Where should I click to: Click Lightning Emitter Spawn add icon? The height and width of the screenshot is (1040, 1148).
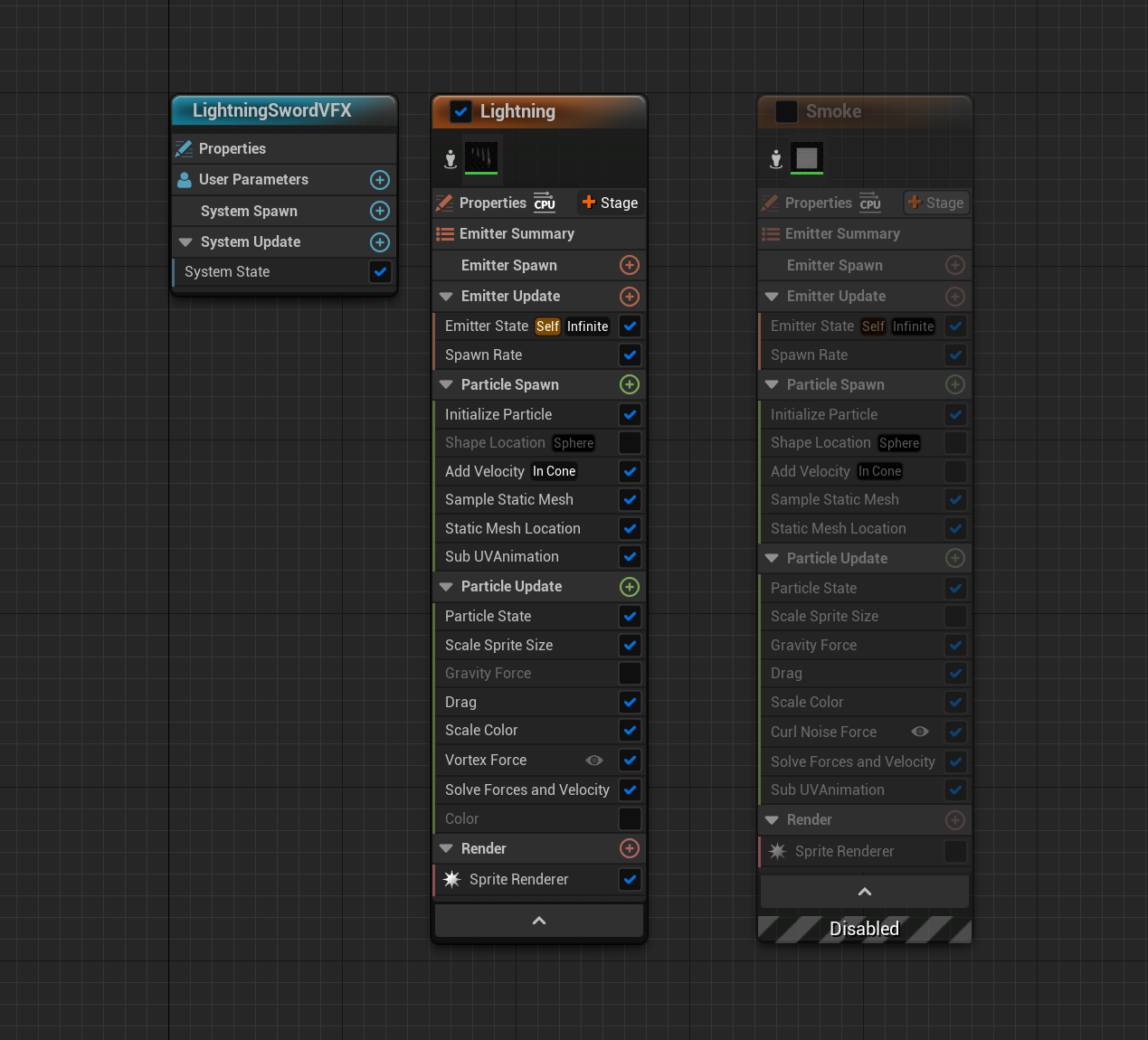[x=630, y=265]
